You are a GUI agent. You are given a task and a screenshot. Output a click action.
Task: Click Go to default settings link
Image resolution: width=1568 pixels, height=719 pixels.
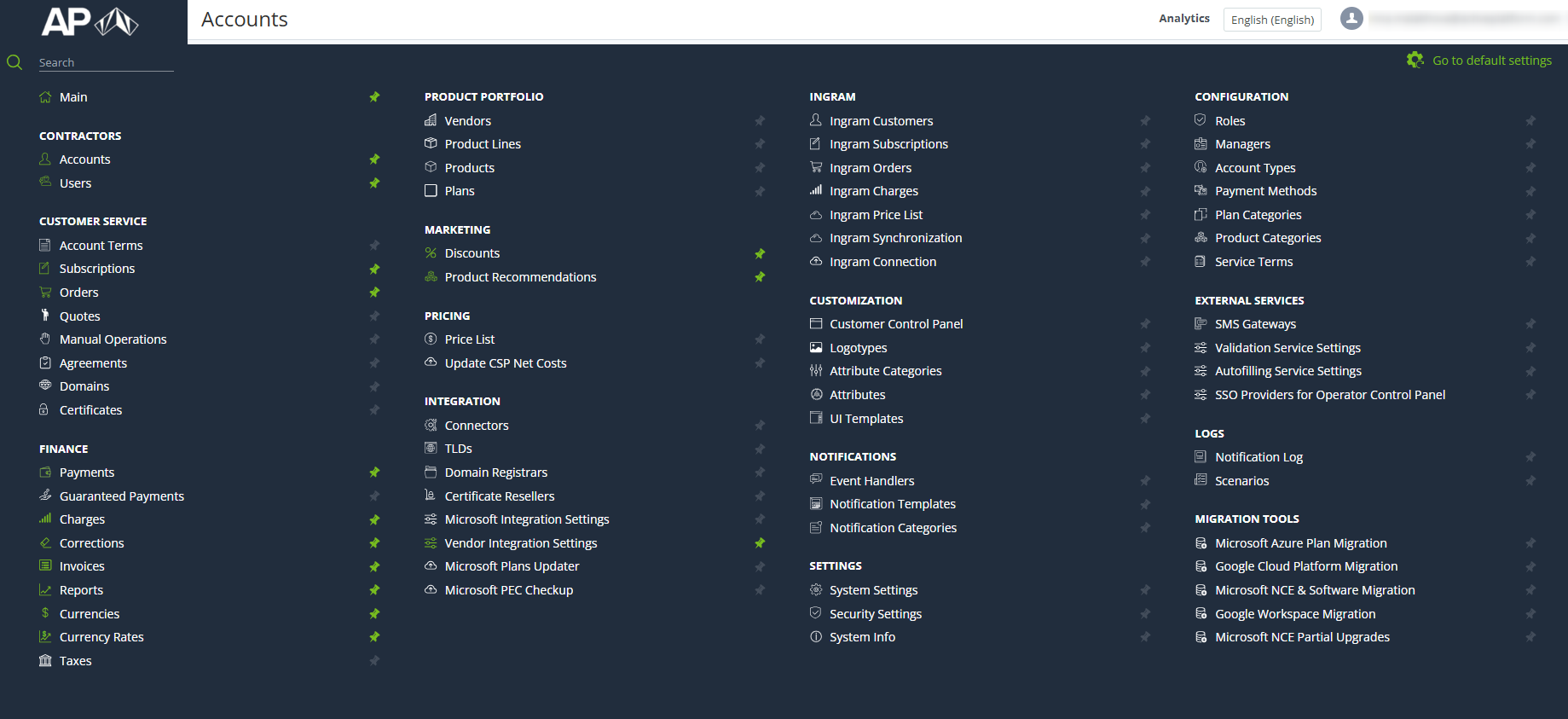pyautogui.click(x=1492, y=61)
